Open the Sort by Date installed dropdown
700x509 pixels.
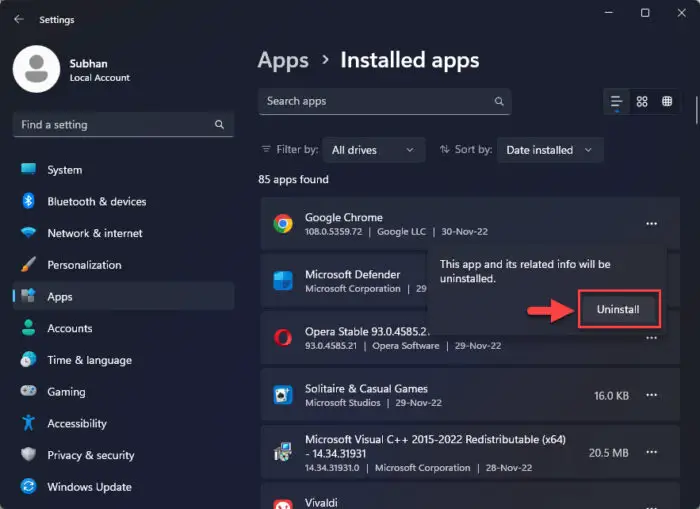(x=550, y=150)
